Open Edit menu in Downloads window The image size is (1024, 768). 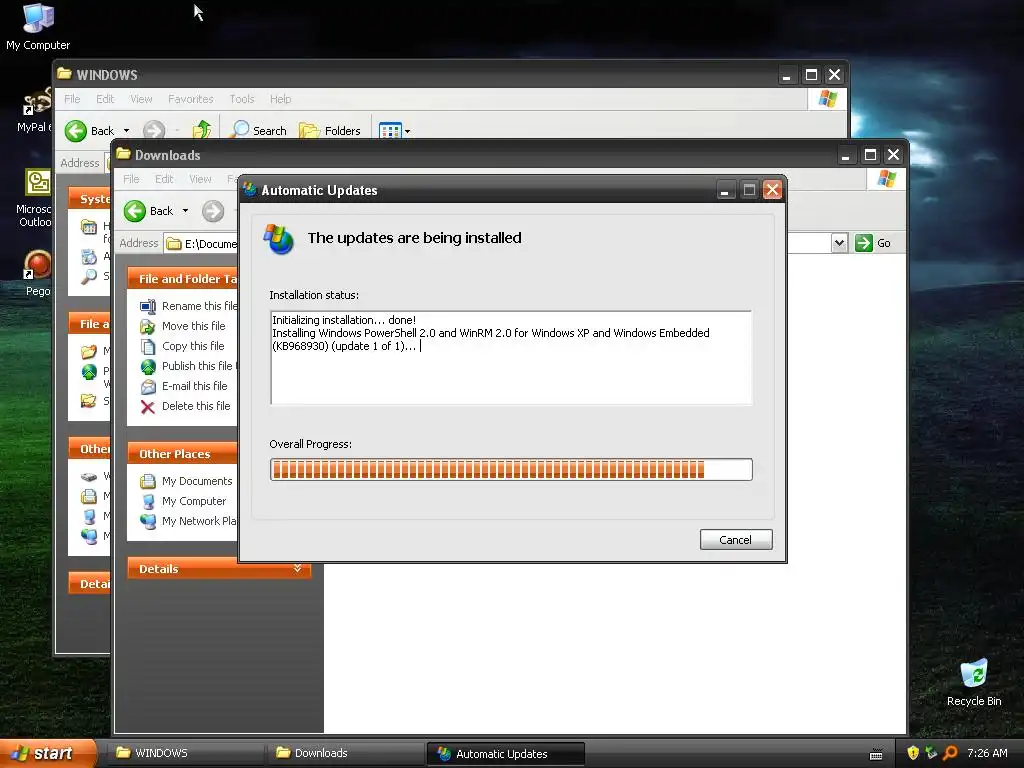tap(164, 179)
